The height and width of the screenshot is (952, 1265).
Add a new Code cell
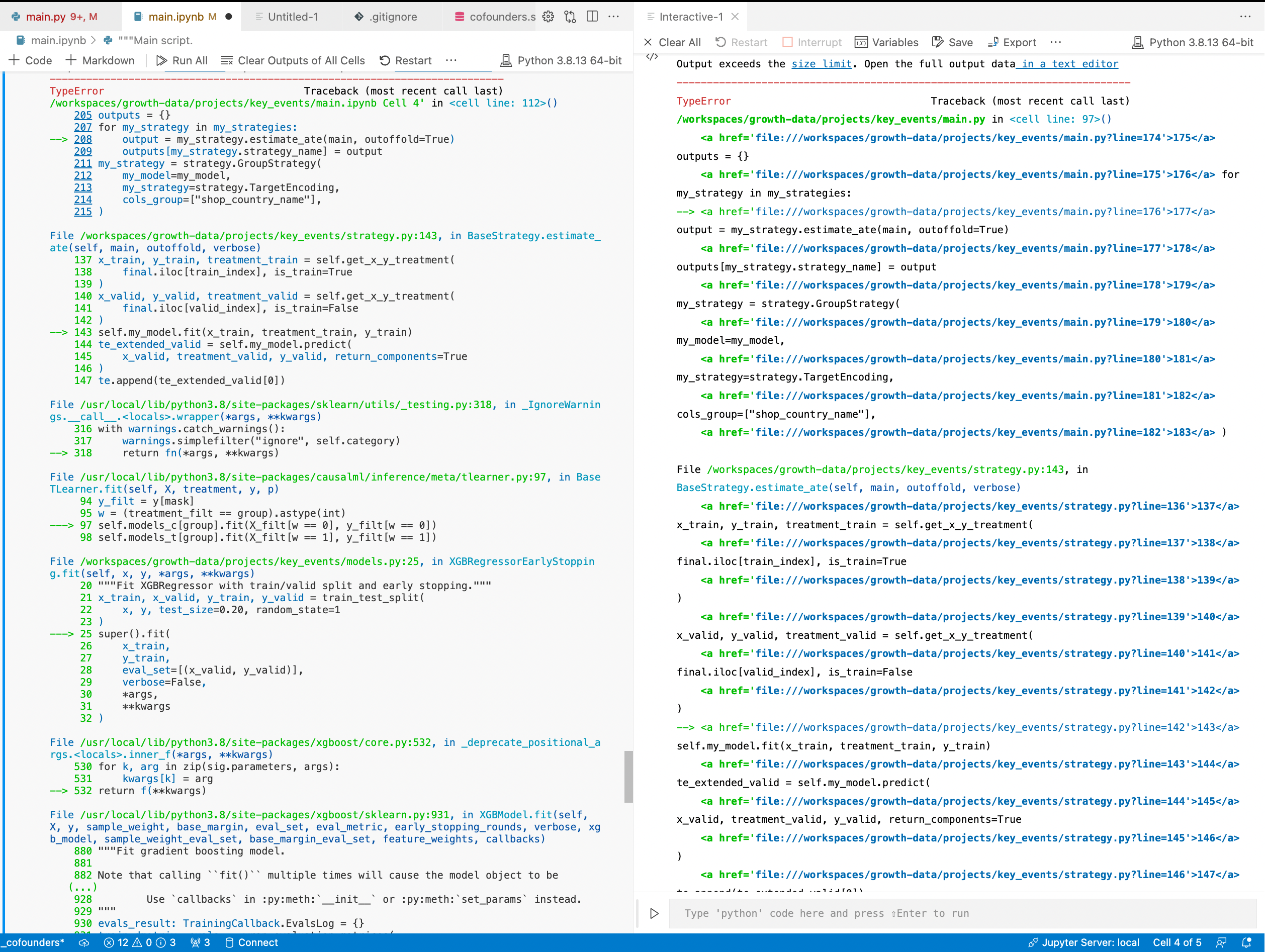[x=31, y=60]
